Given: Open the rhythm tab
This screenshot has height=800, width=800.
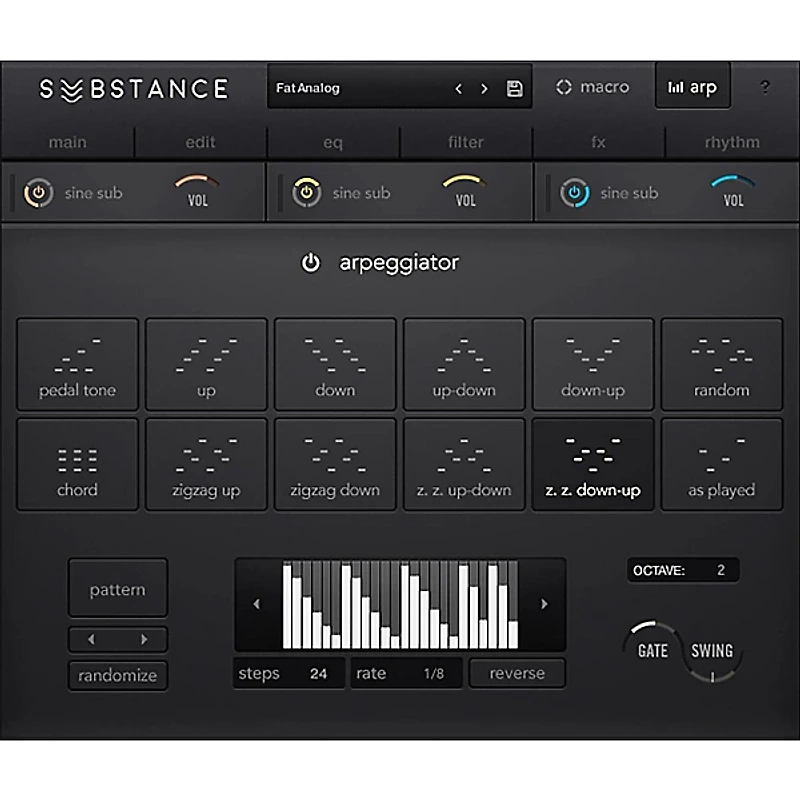Looking at the screenshot, I should pos(731,142).
